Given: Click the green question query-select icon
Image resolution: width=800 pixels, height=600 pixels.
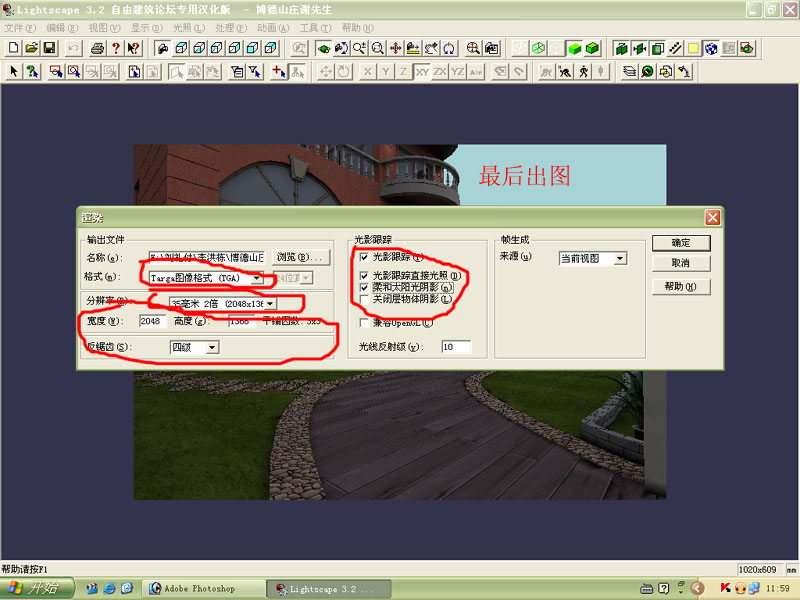Looking at the screenshot, I should click(x=32, y=71).
